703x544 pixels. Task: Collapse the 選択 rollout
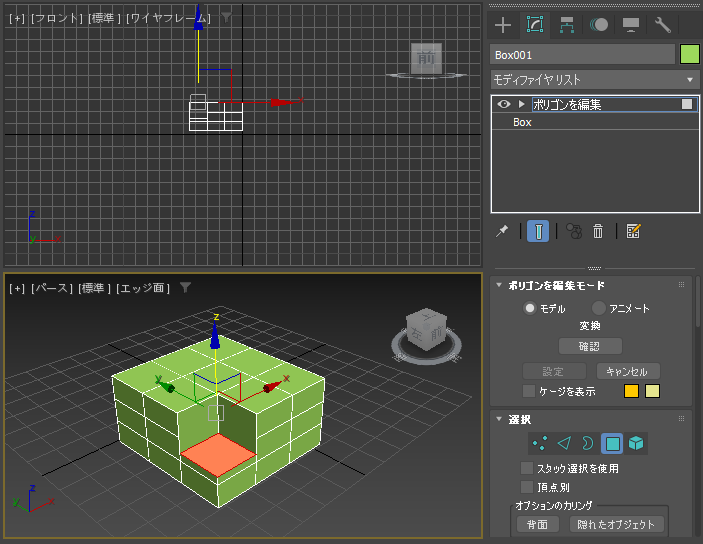click(x=499, y=419)
